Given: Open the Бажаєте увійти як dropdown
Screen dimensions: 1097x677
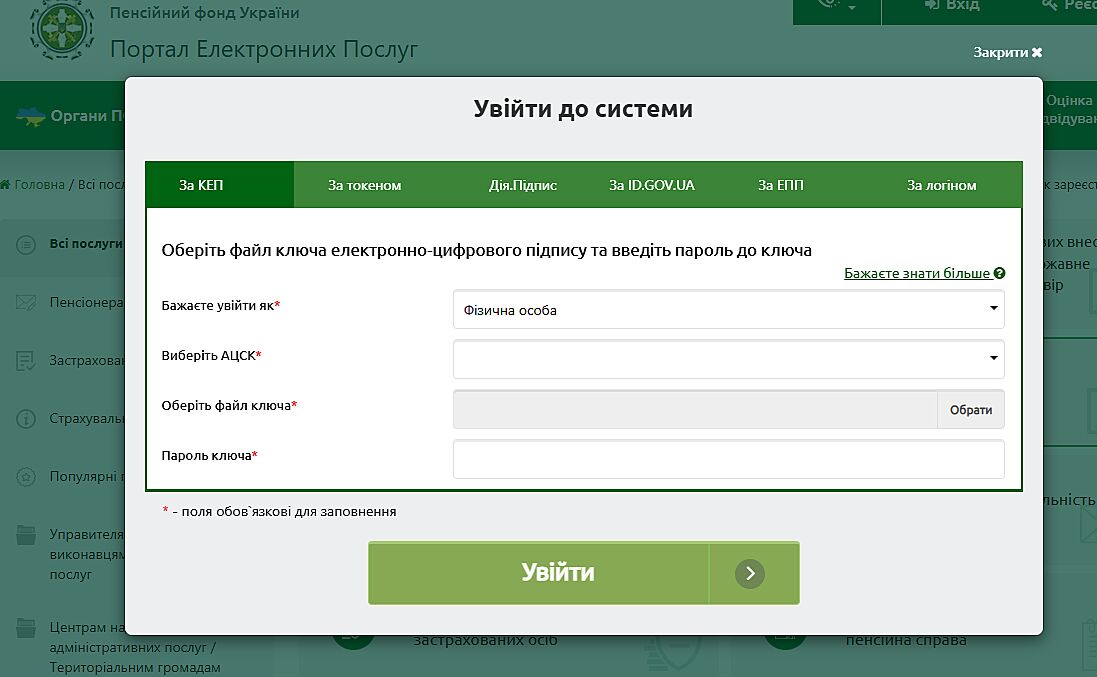Looking at the screenshot, I should pos(728,310).
